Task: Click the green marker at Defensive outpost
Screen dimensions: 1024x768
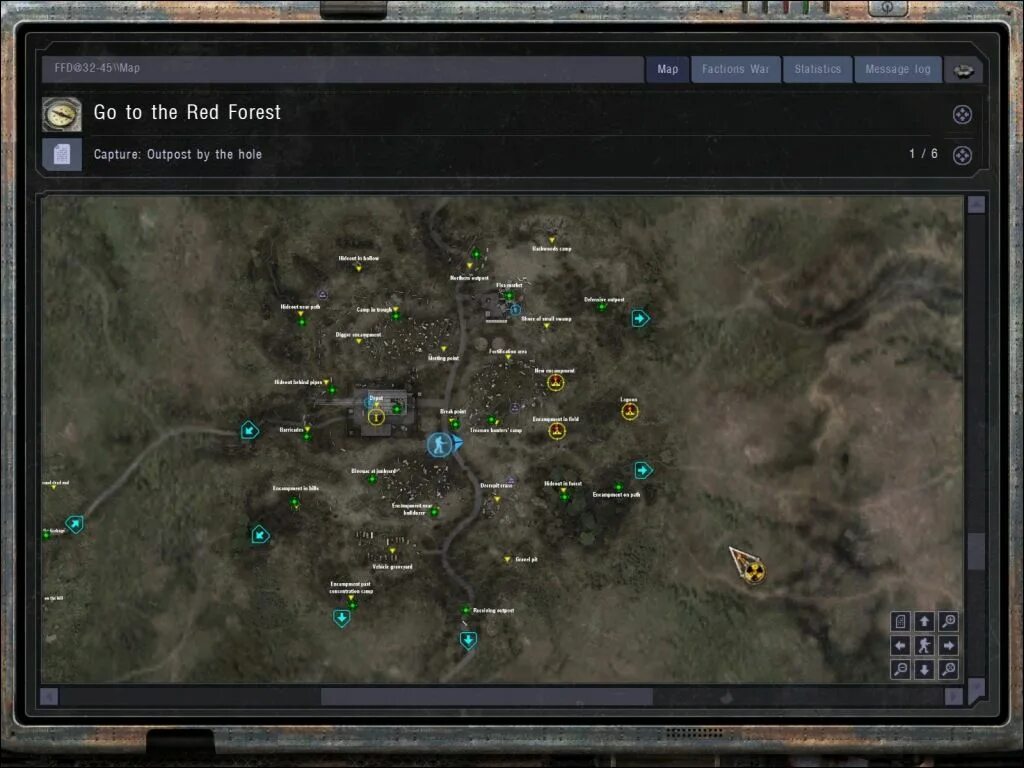Action: 601,307
